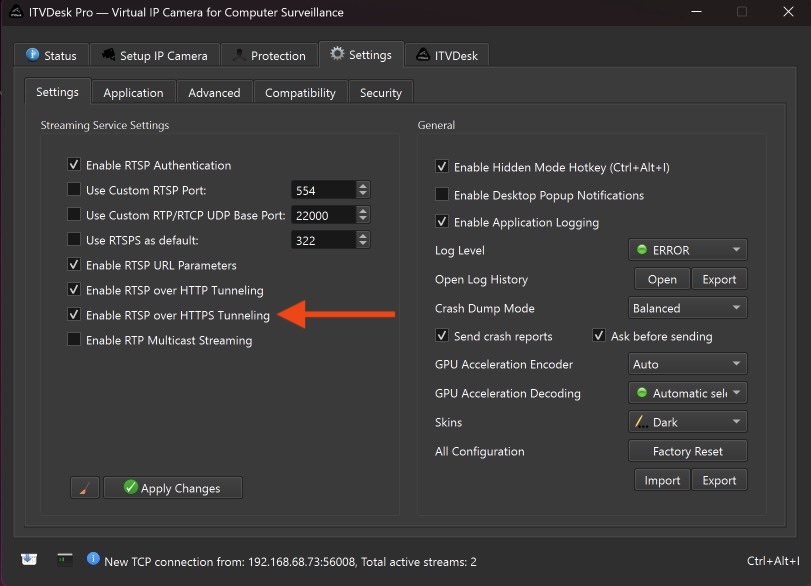Expand the Crash Dump Mode dropdown
The height and width of the screenshot is (586, 811).
(x=687, y=308)
